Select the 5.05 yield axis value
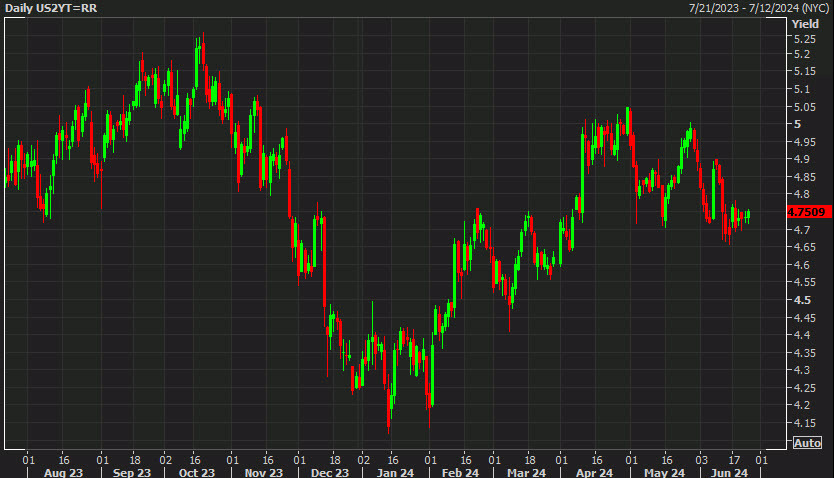Viewport: 834px width, 478px height. pyautogui.click(x=805, y=107)
